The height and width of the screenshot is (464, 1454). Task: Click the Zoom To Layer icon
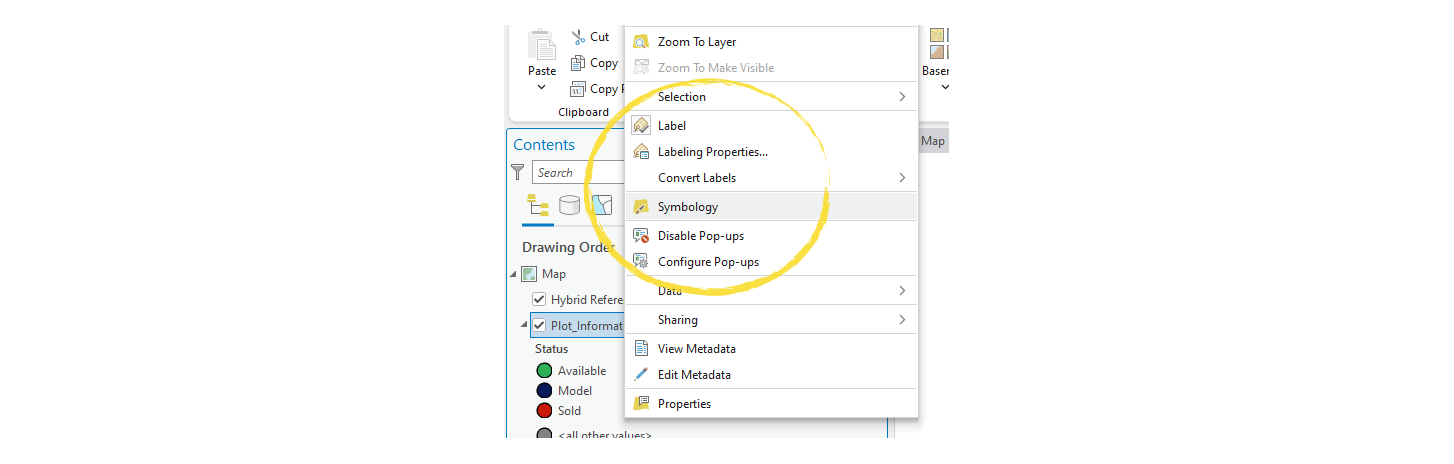tap(641, 42)
